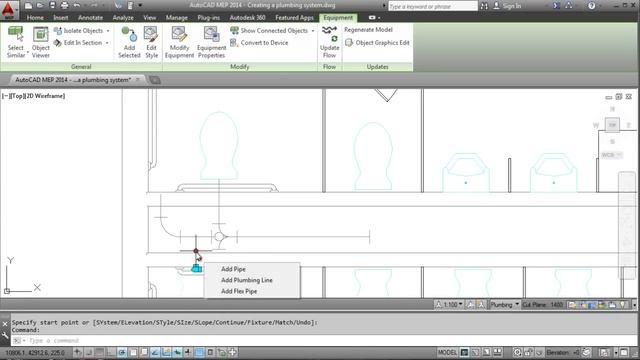Click the TOP face of the ViewCube
The height and width of the screenshot is (360, 640).
[x=612, y=125]
